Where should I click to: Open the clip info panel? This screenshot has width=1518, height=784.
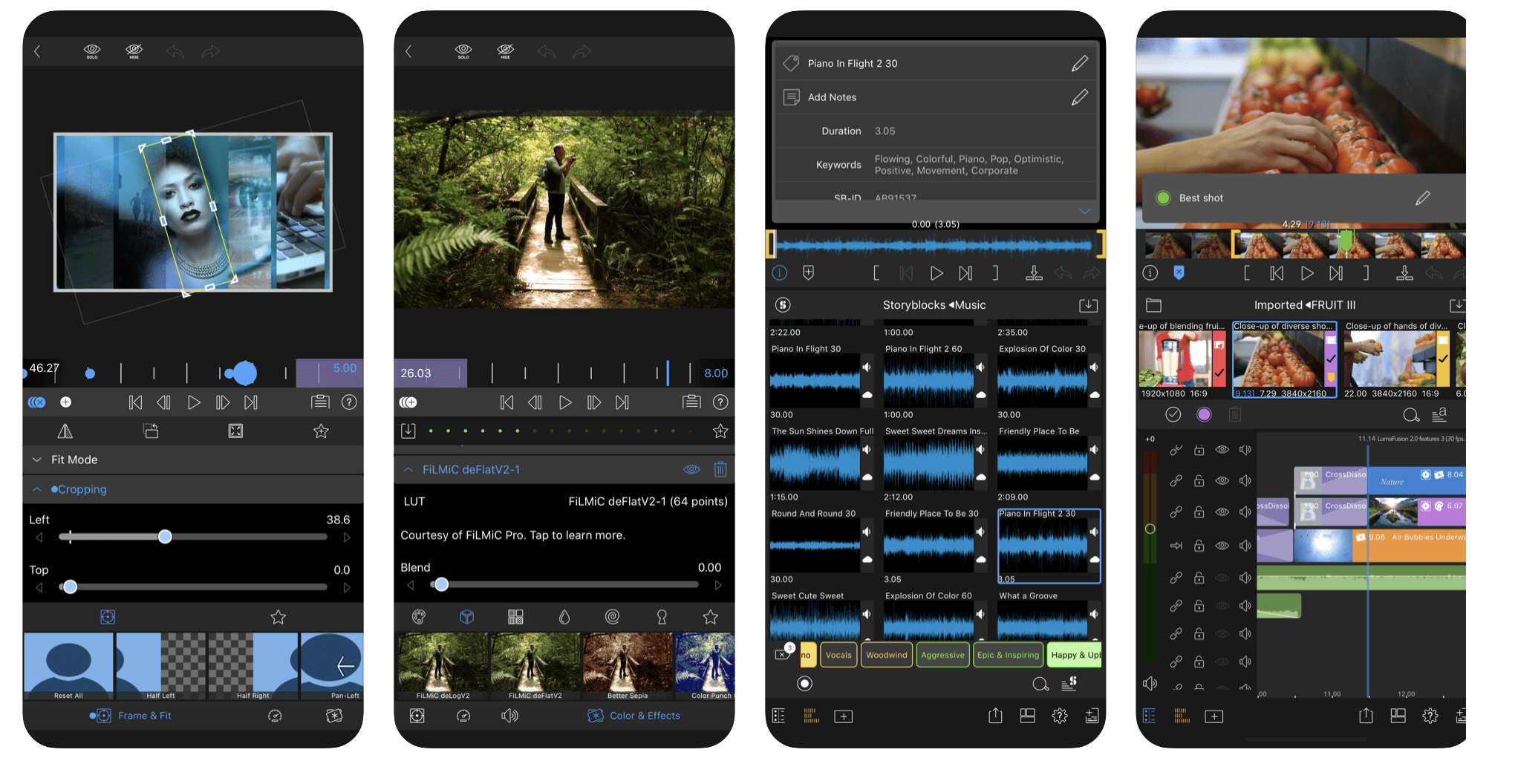(779, 272)
